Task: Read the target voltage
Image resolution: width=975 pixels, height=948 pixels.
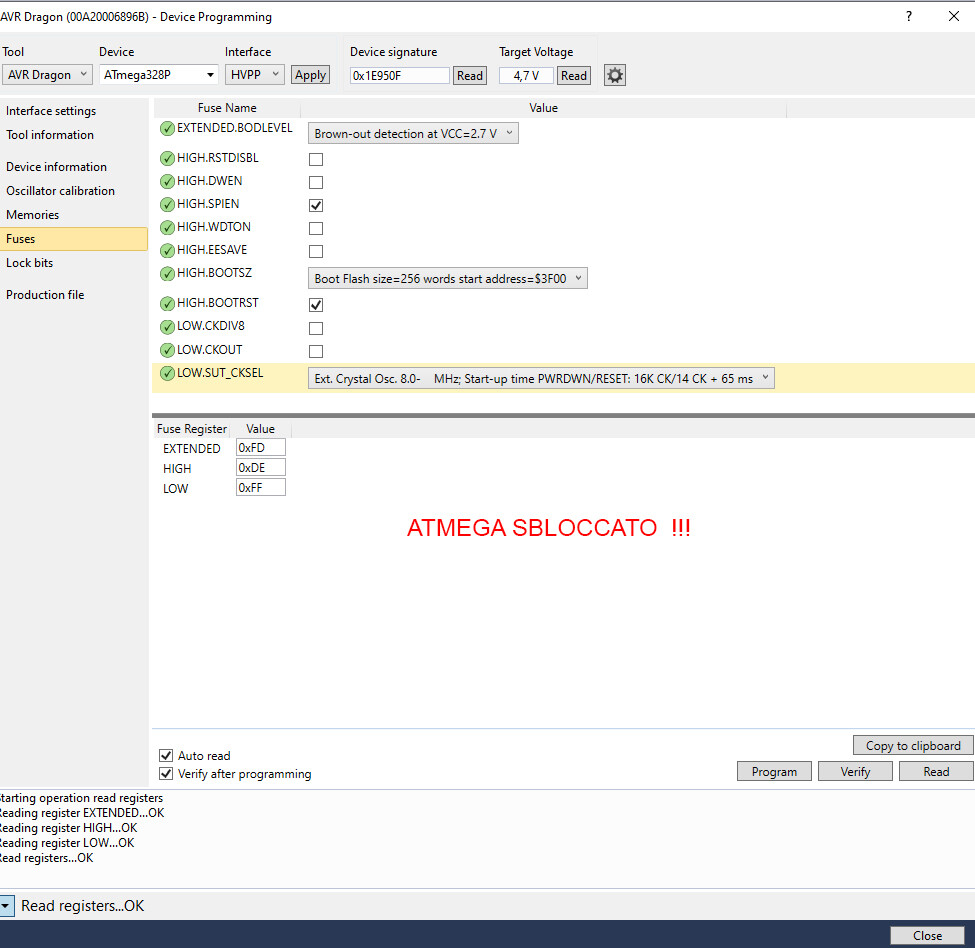Action: click(x=573, y=76)
